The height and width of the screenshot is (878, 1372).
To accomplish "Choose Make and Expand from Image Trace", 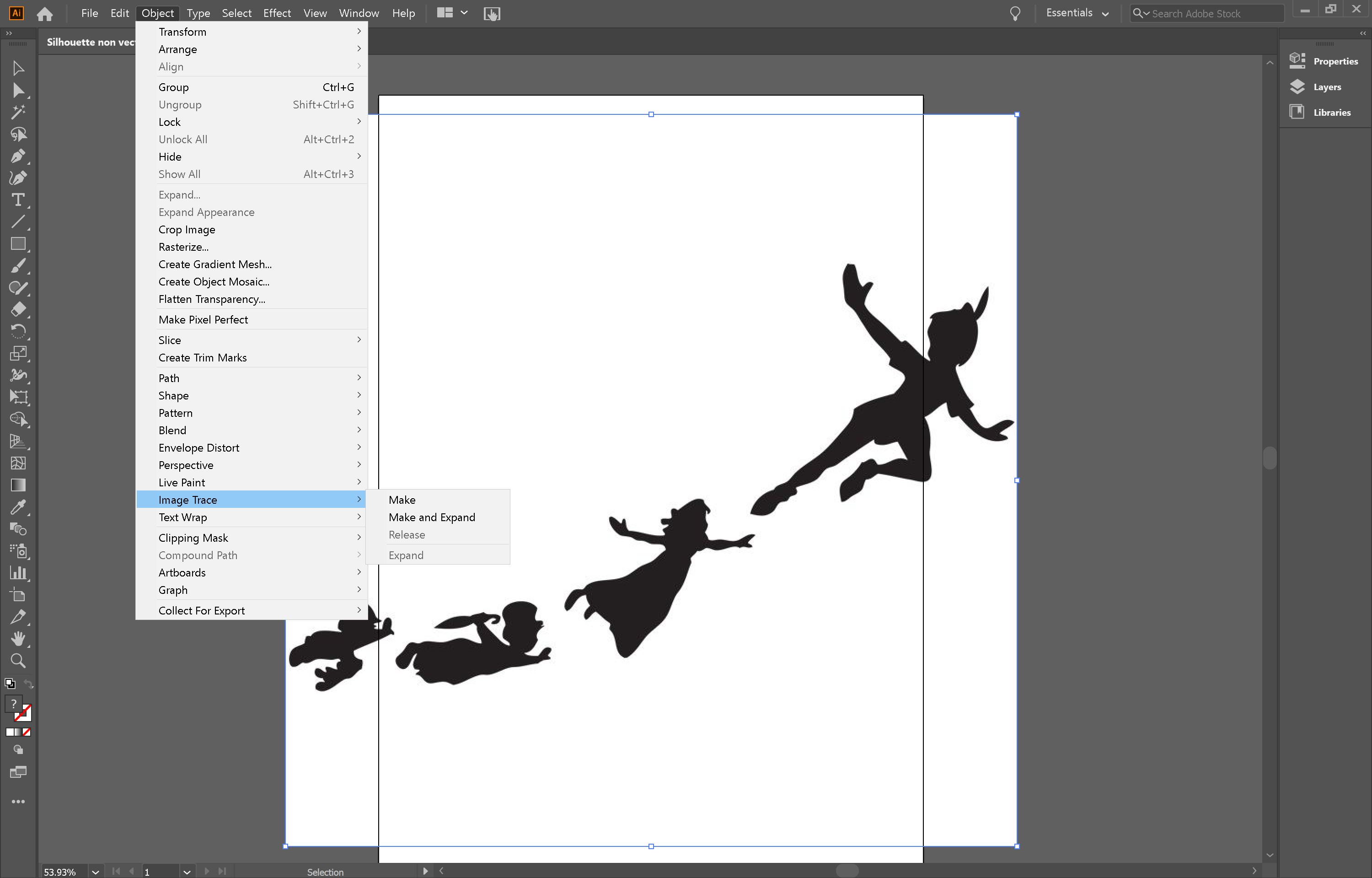I will [431, 517].
